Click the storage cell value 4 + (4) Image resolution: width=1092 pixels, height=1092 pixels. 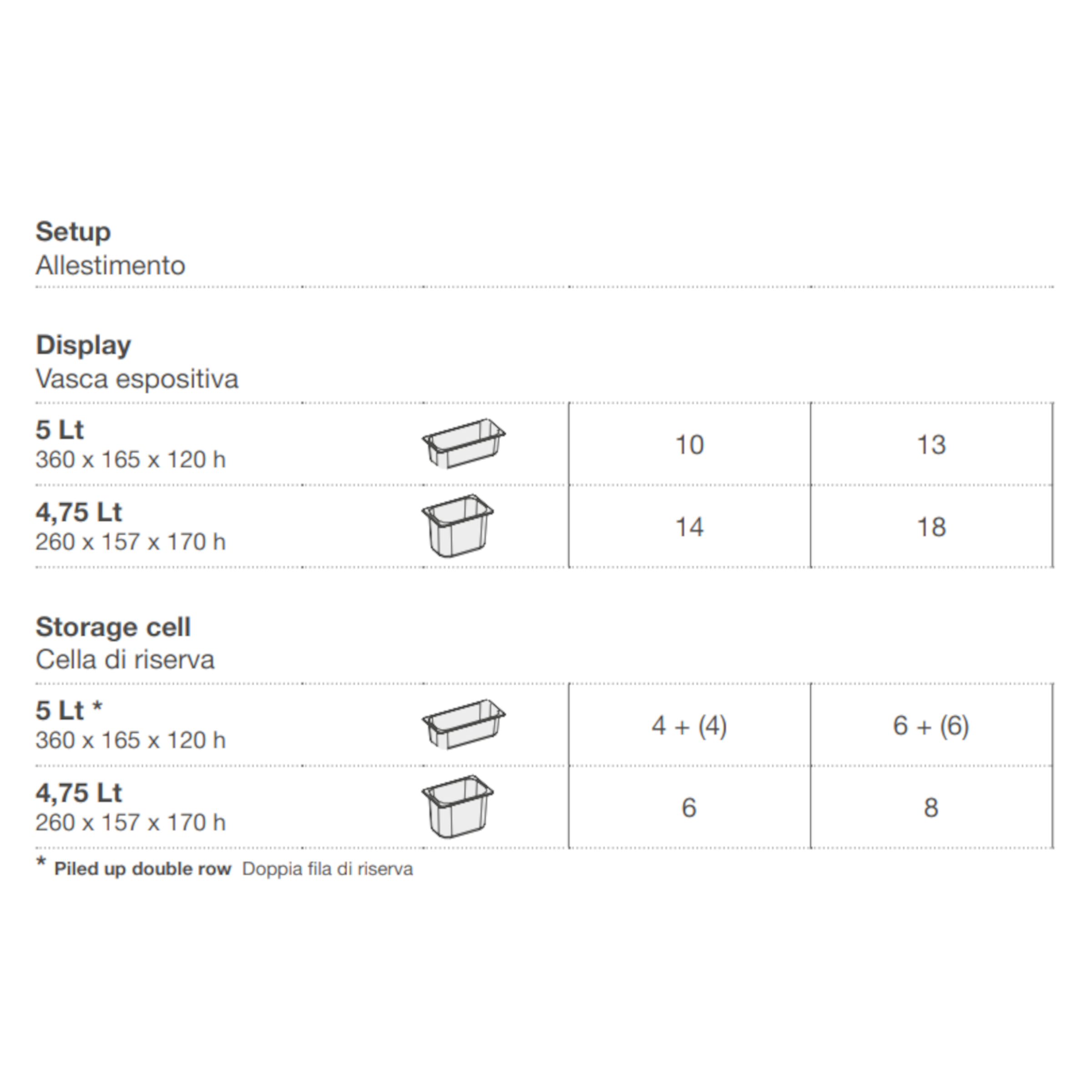tap(690, 726)
